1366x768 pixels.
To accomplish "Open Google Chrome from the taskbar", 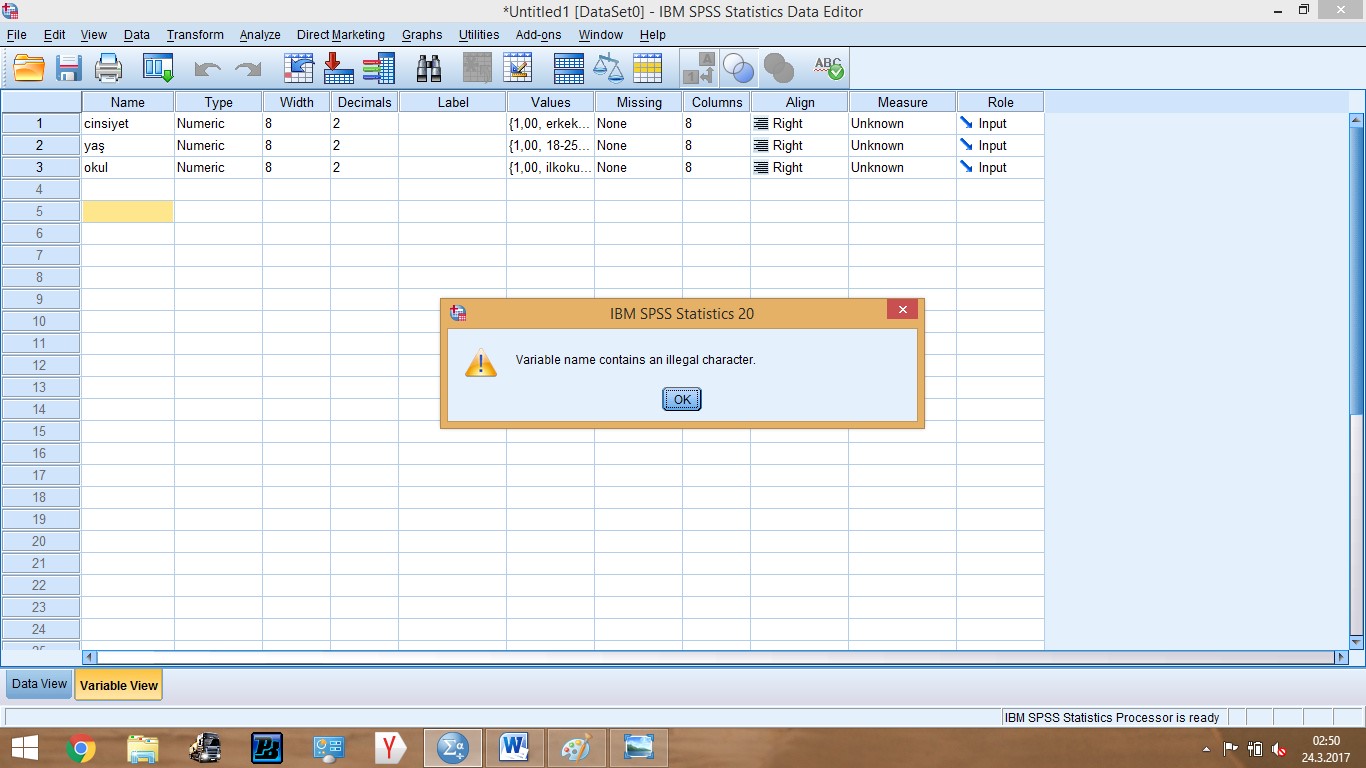I will [x=81, y=748].
